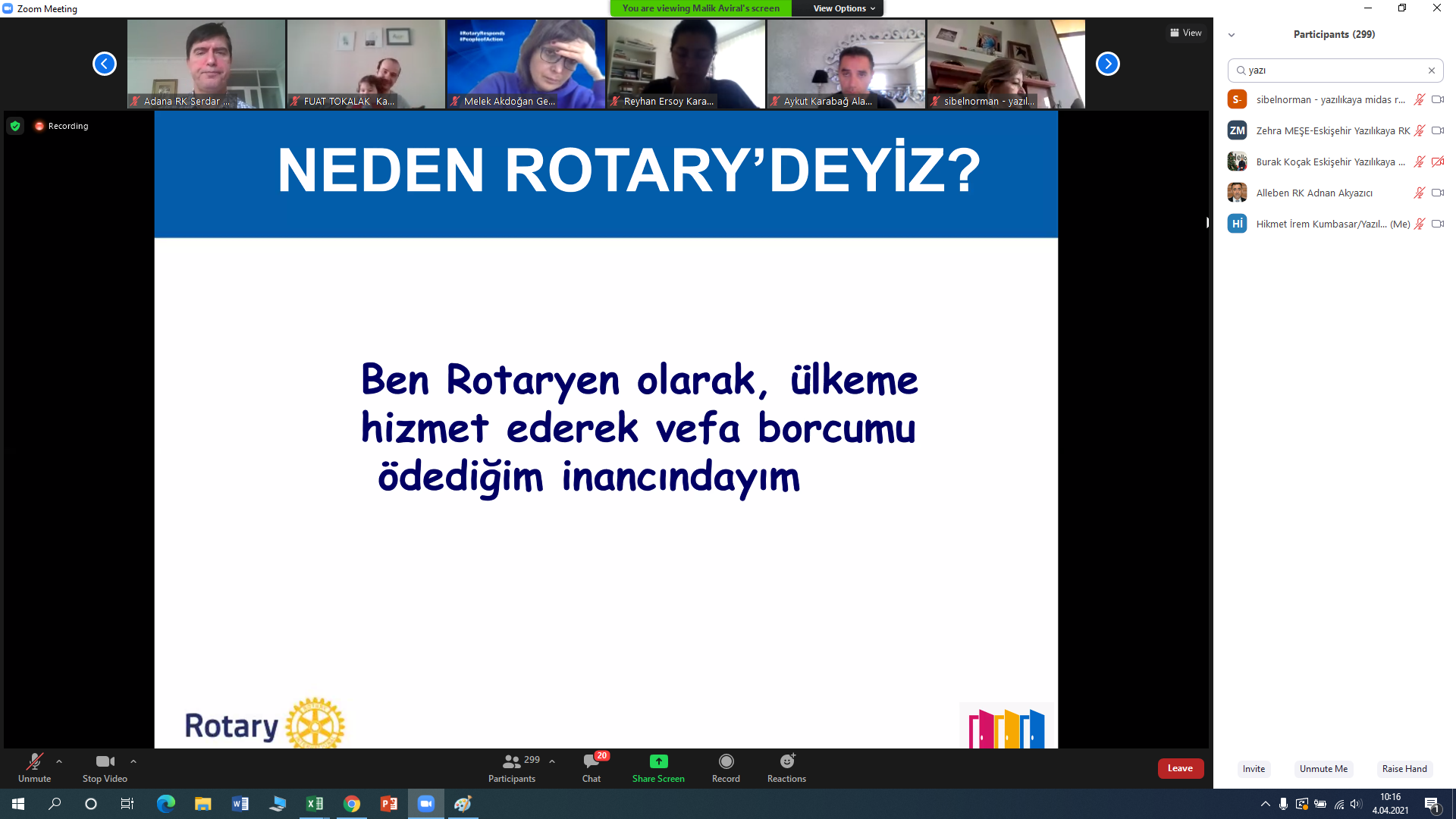Viewport: 1456px width, 819px height.
Task: Change layout with View button
Action: [x=1186, y=33]
